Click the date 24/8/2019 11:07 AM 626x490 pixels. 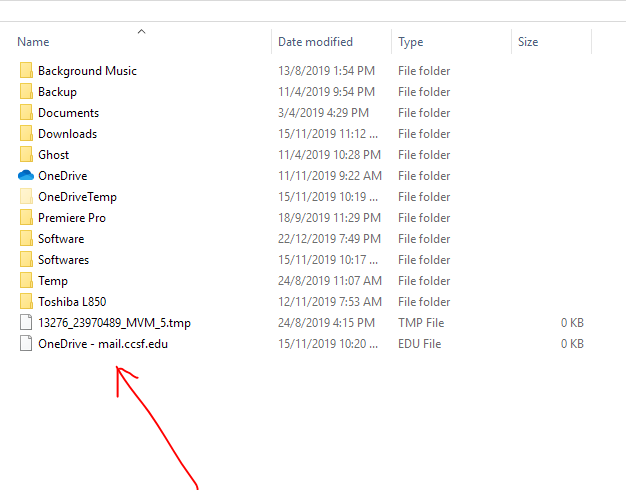pyautogui.click(x=330, y=281)
